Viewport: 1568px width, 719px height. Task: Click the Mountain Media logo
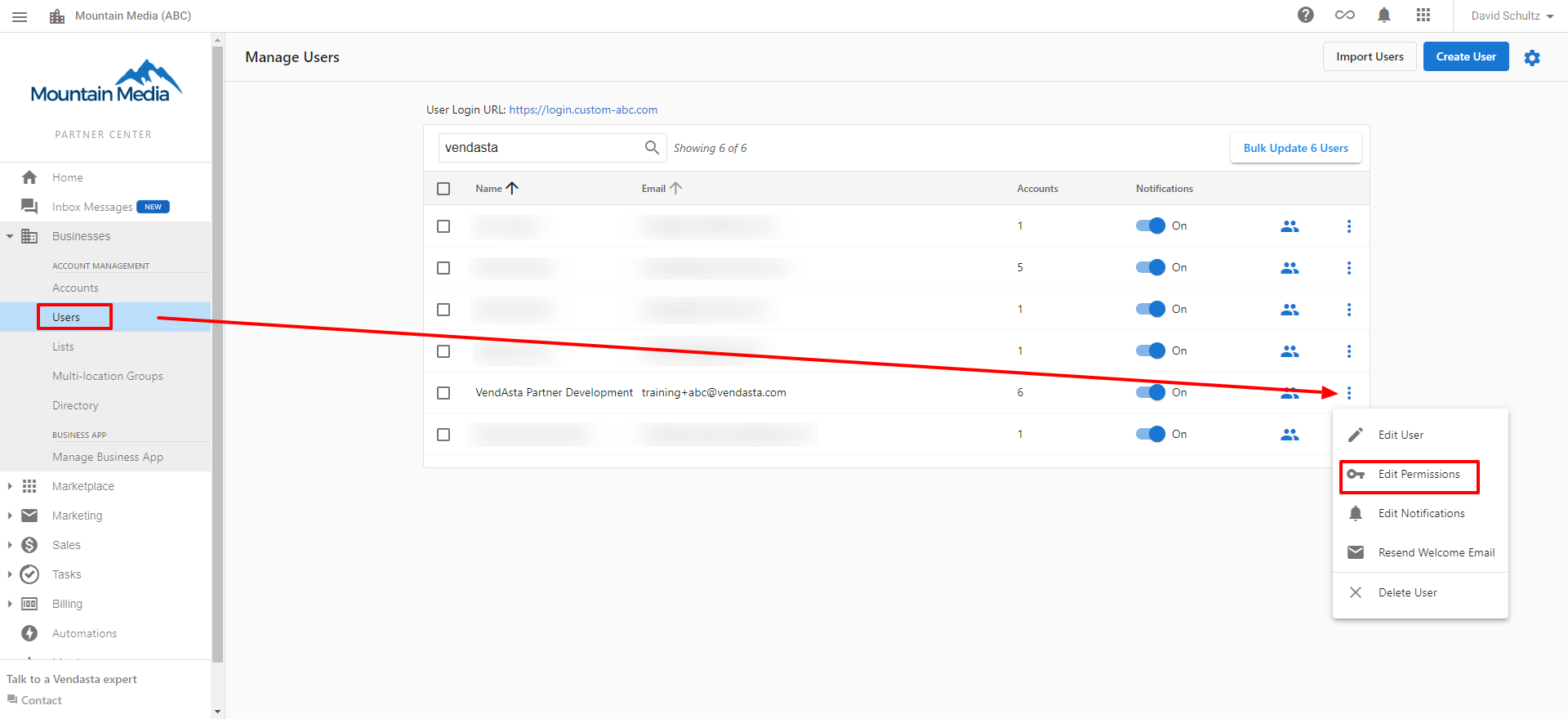tap(106, 82)
